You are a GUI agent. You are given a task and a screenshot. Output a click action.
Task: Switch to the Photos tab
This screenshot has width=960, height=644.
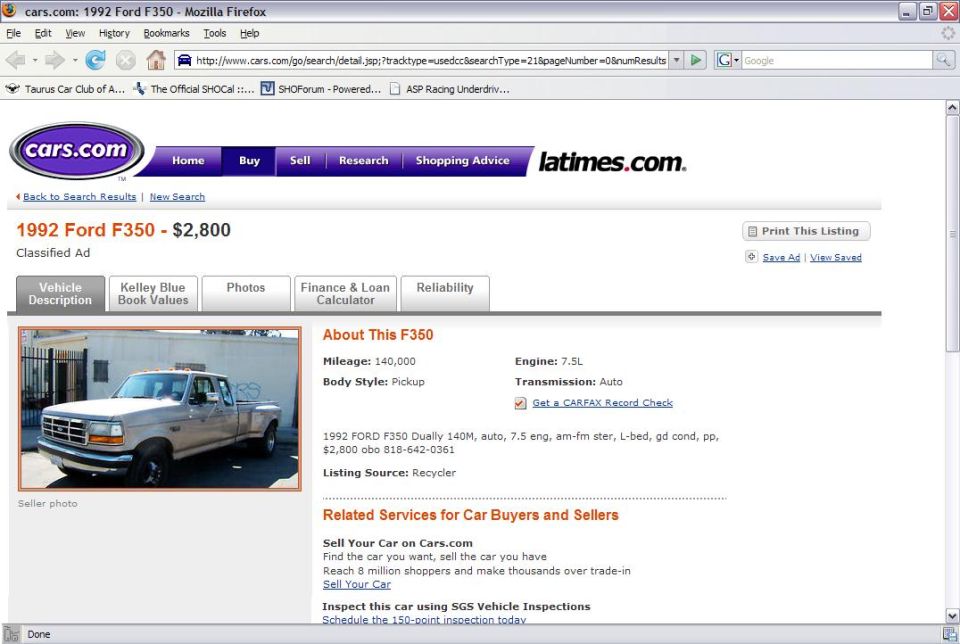pyautogui.click(x=246, y=294)
